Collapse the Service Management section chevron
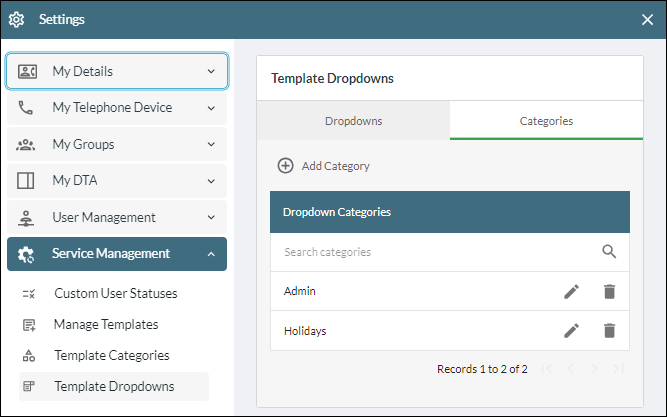Image resolution: width=667 pixels, height=417 pixels. (211, 254)
